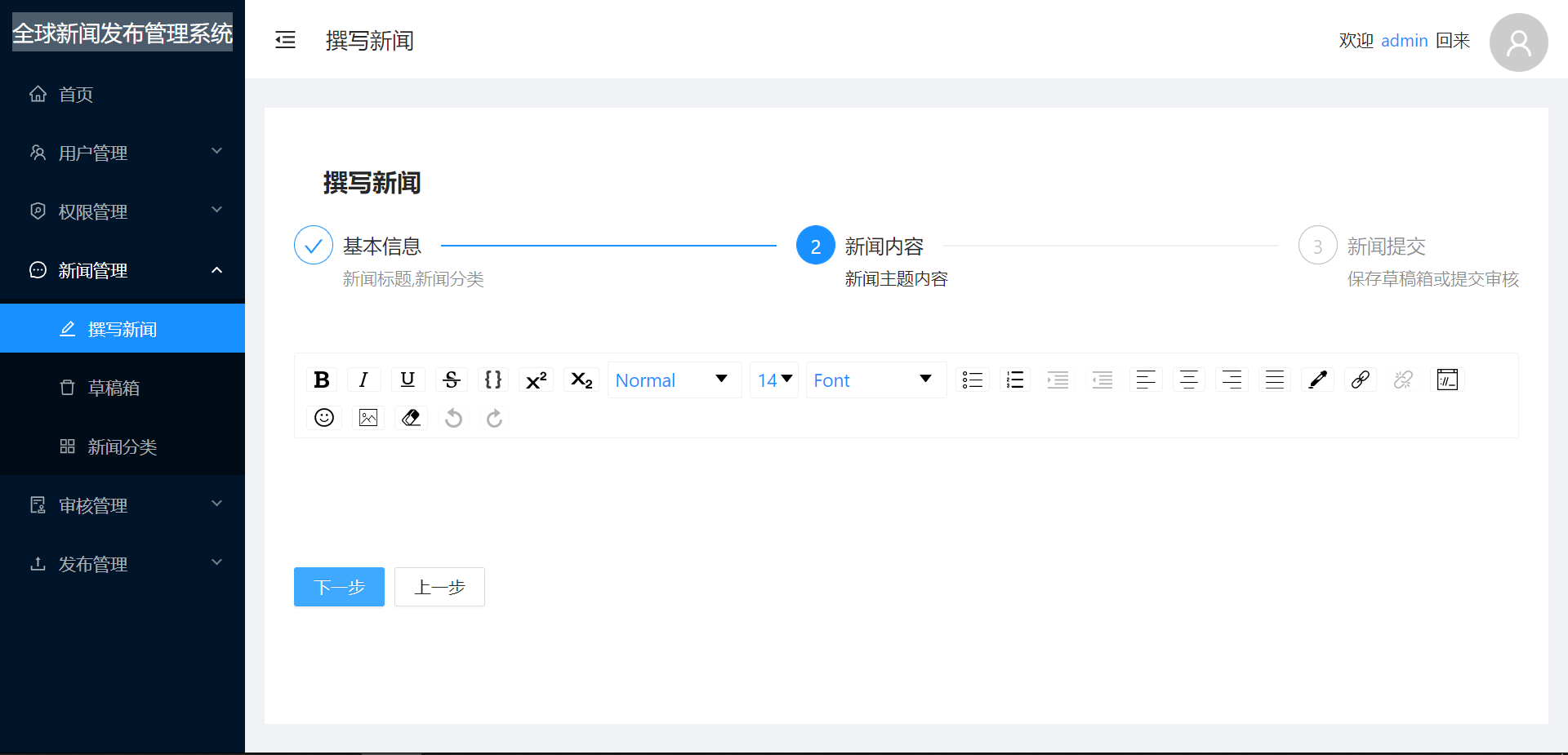This screenshot has width=1568, height=755.
Task: Open the text color picker
Action: pos(1317,380)
